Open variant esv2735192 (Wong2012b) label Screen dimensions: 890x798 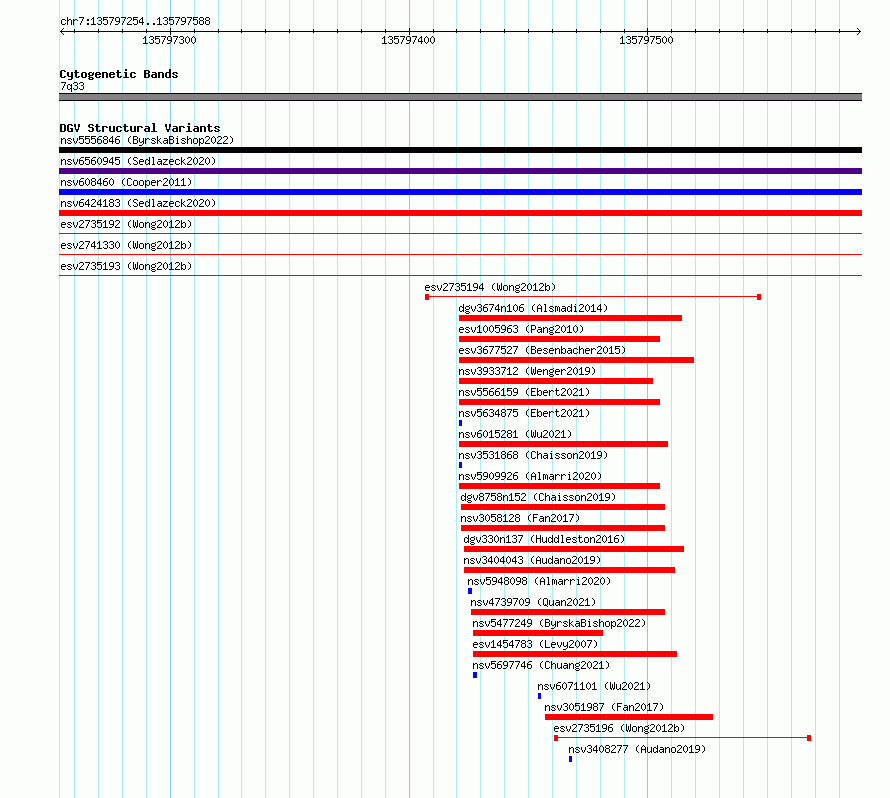[126, 224]
